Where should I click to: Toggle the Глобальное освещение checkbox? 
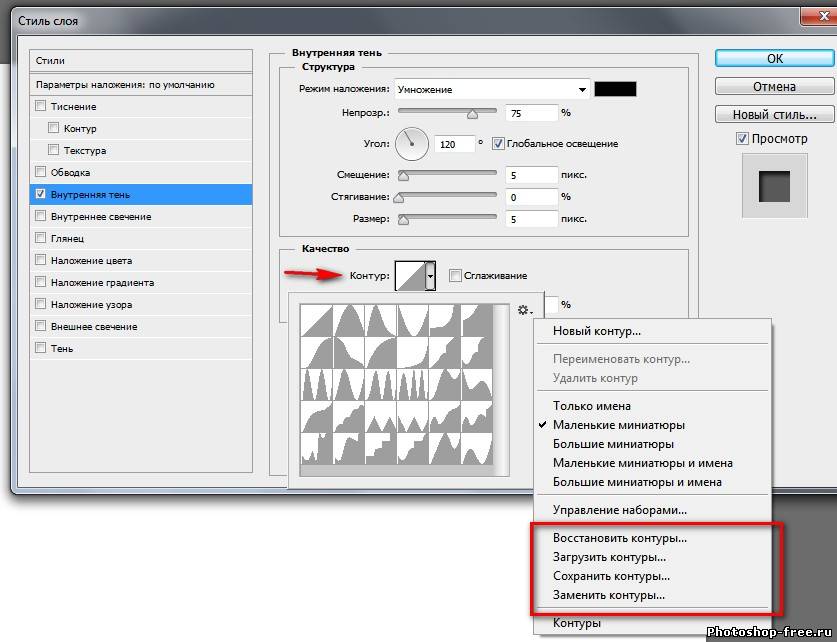coord(498,144)
